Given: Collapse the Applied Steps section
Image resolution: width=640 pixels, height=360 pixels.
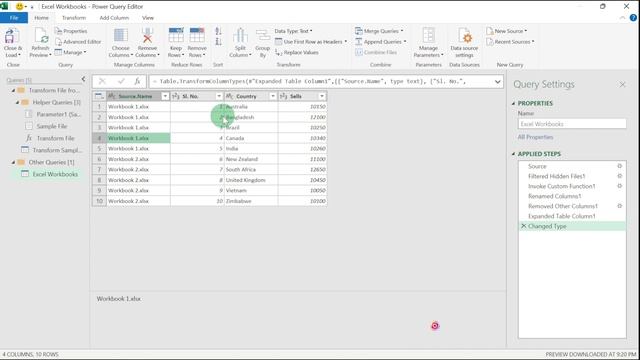Looking at the screenshot, I should click(513, 154).
